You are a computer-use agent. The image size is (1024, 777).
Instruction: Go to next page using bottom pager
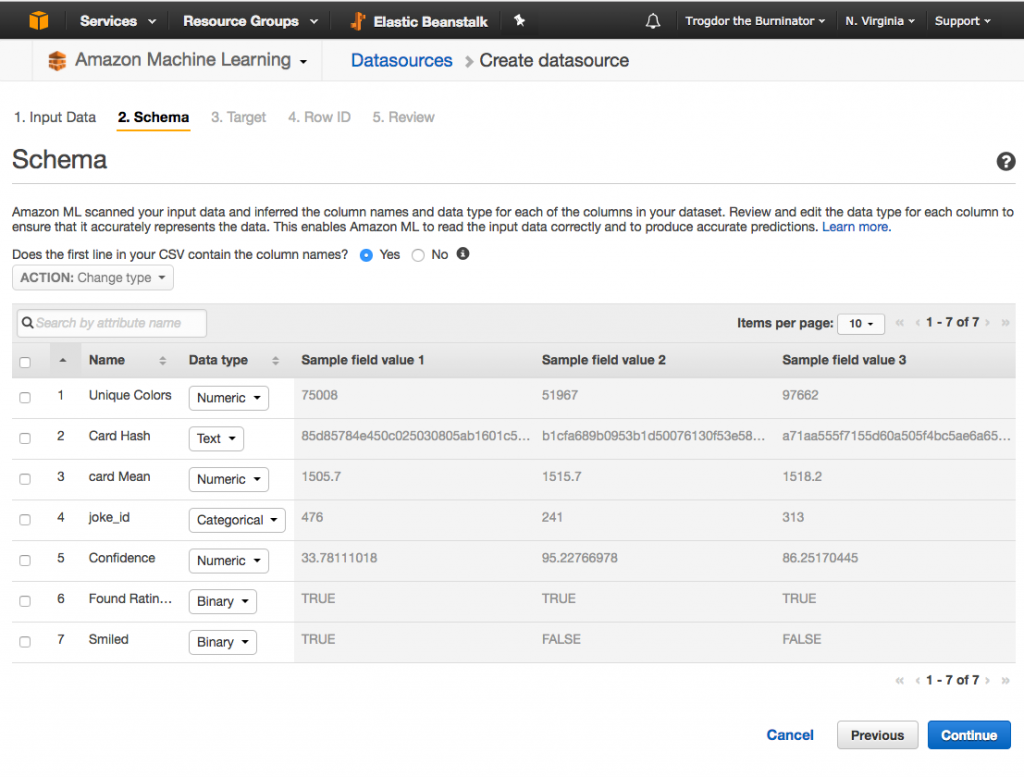point(987,680)
